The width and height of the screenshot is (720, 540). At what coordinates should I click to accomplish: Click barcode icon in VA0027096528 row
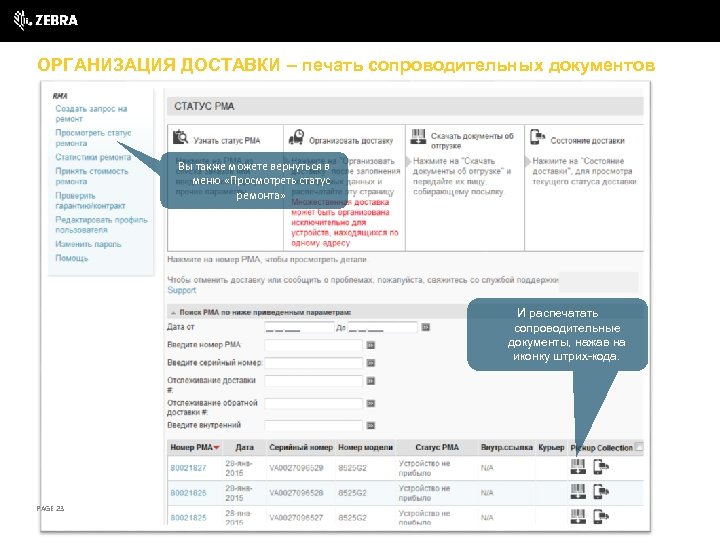[x=578, y=492]
